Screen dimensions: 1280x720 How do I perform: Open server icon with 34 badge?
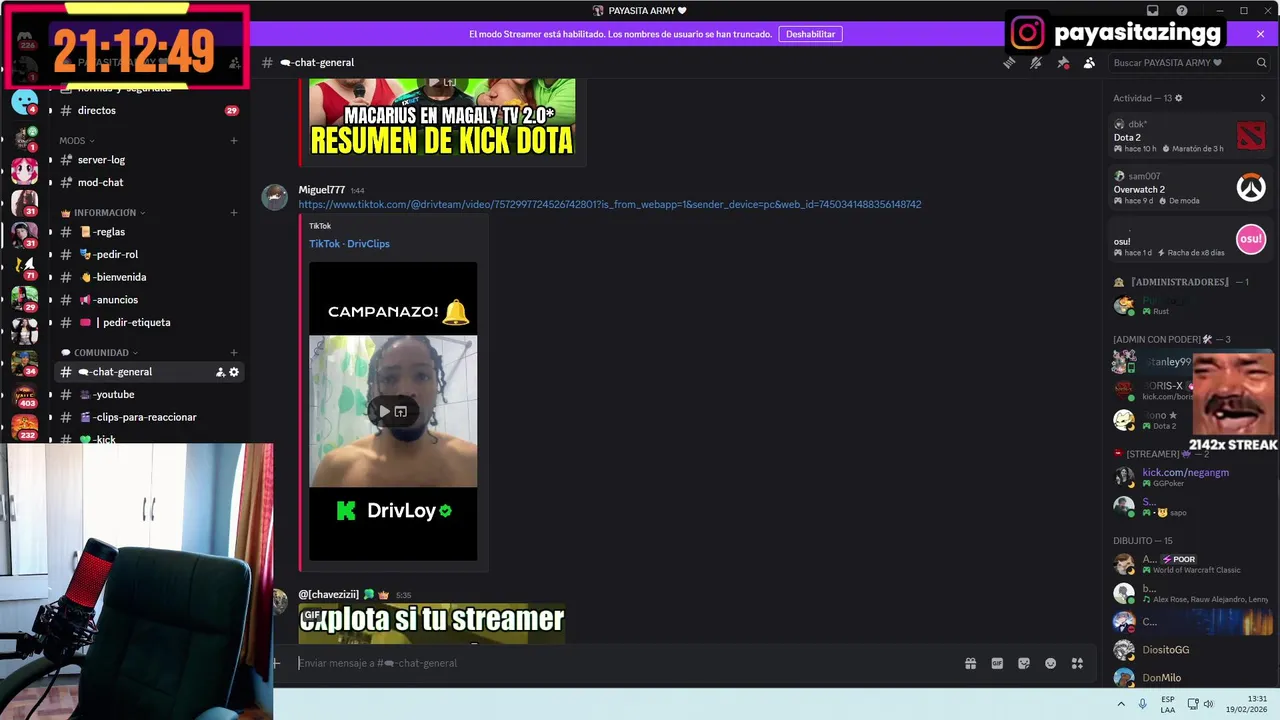[25, 363]
